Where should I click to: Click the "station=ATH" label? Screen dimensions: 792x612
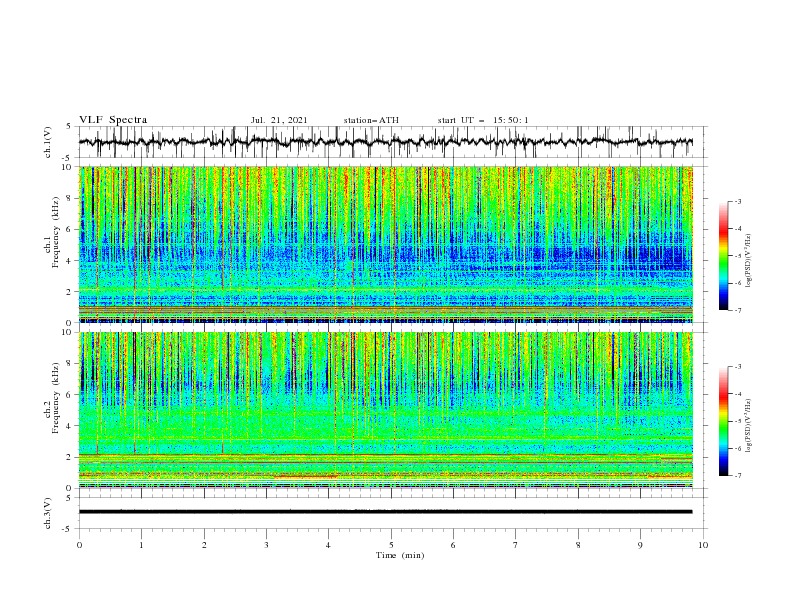coord(371,120)
